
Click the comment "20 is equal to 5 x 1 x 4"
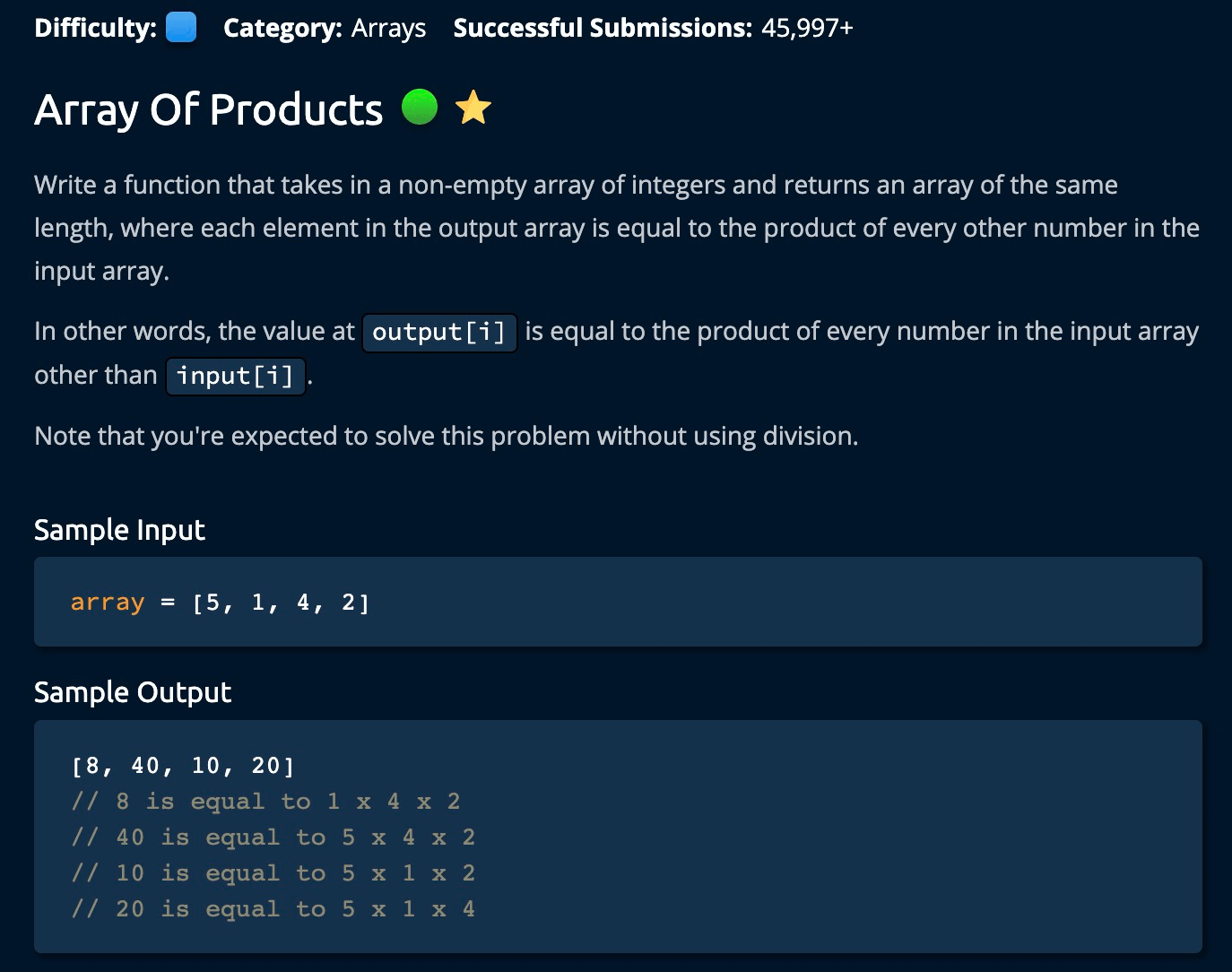click(x=273, y=909)
